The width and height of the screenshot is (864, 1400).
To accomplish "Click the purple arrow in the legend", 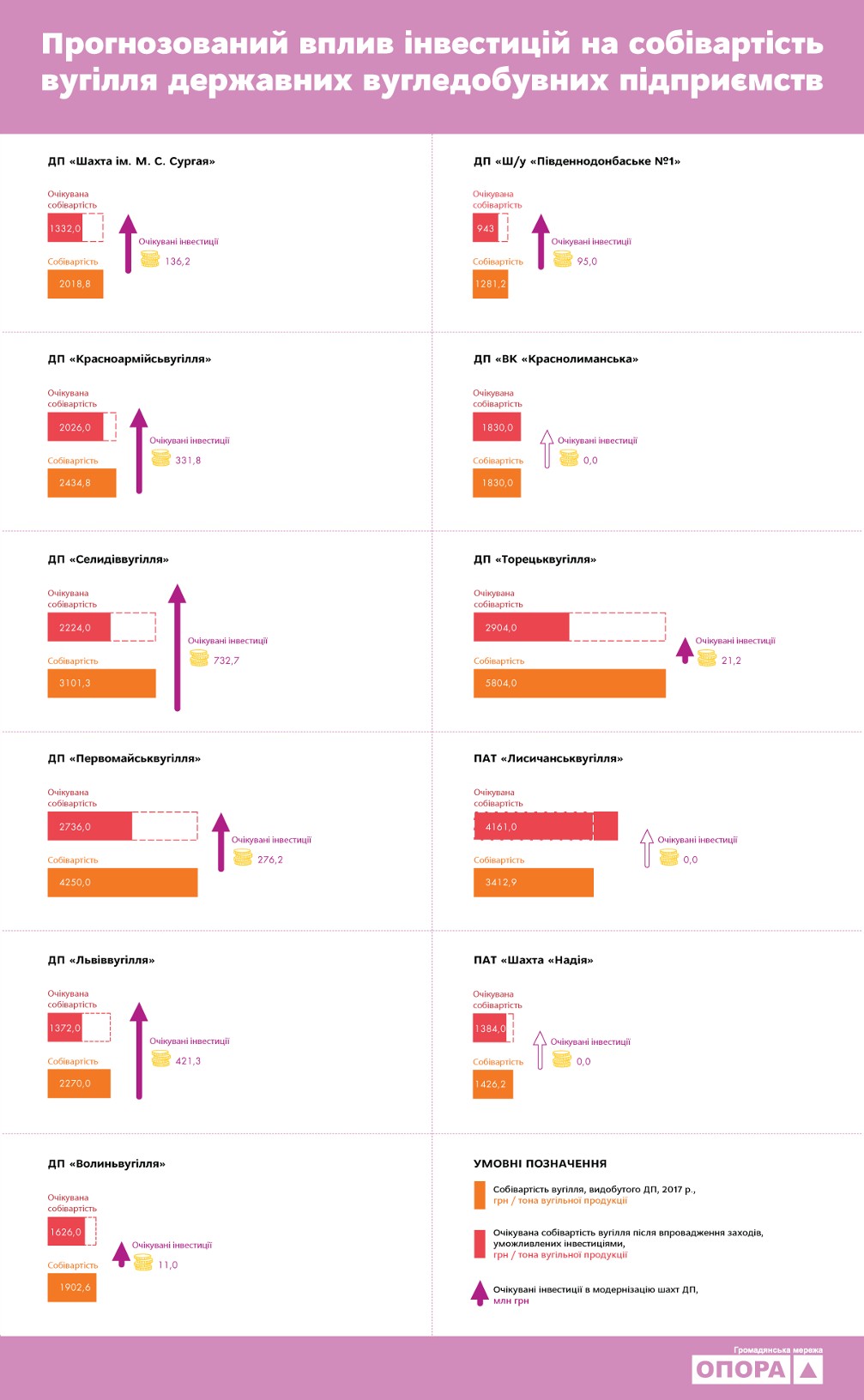I will click(x=480, y=1293).
